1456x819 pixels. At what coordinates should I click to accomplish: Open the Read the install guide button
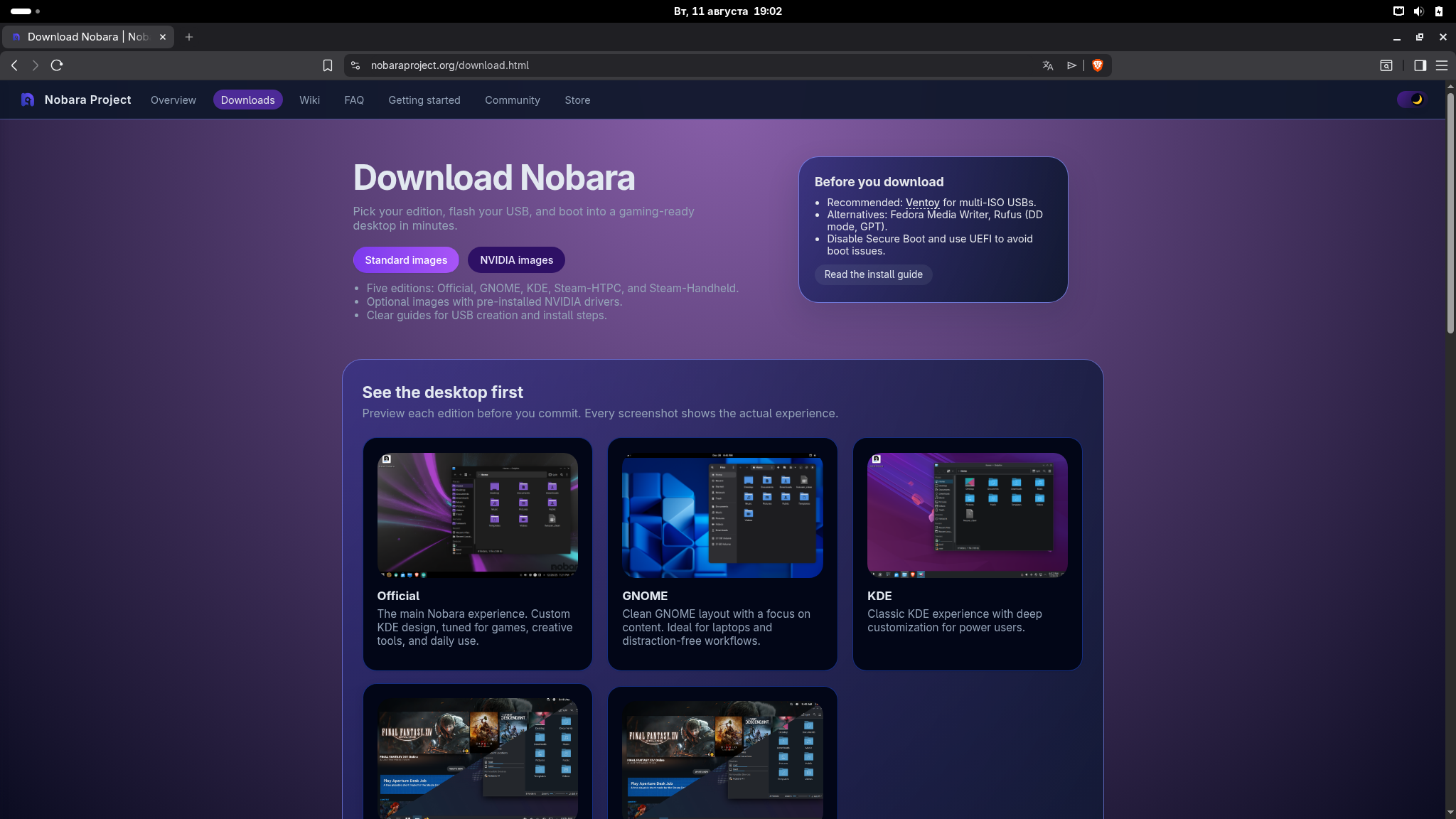click(873, 274)
